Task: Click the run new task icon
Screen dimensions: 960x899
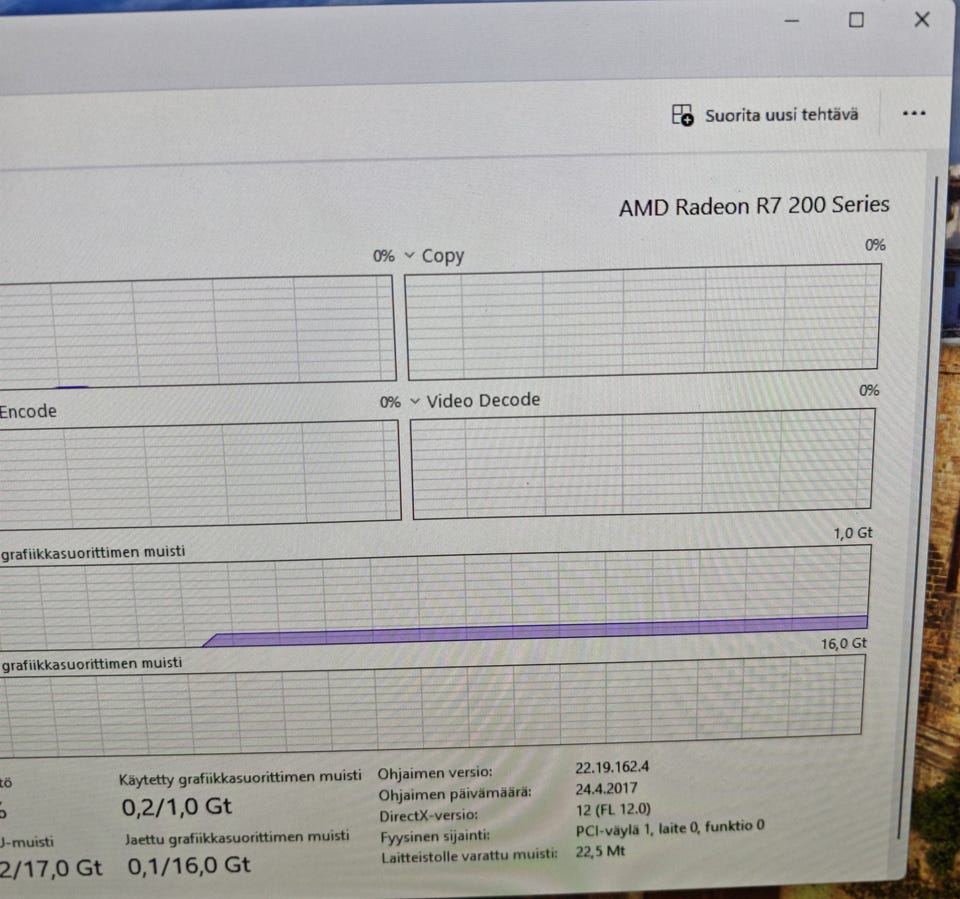Action: (x=683, y=115)
